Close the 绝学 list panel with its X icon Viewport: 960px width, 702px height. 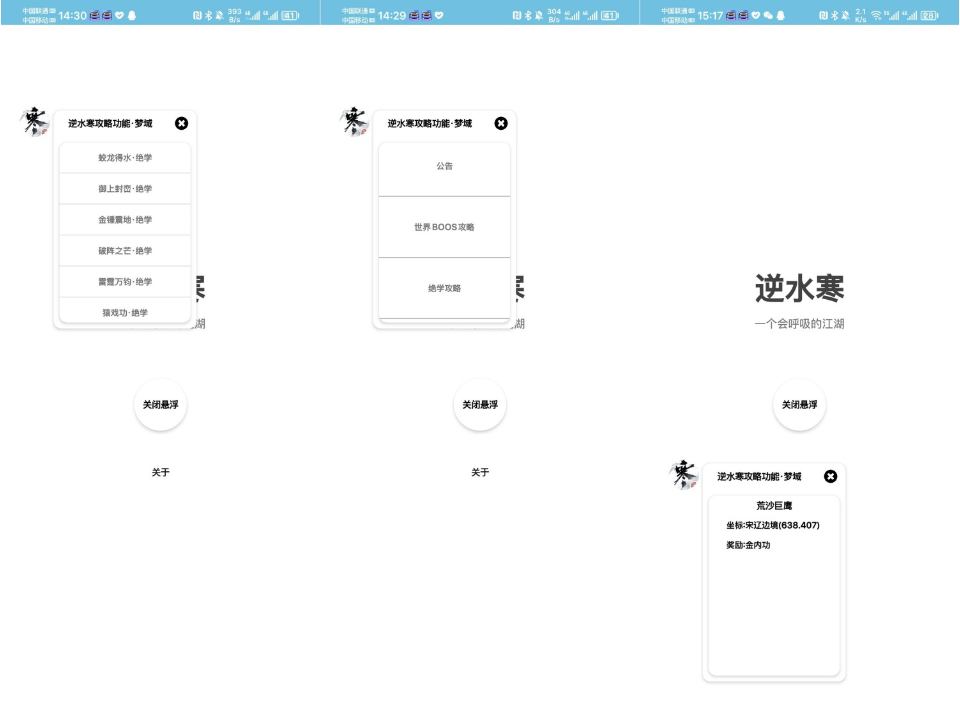(x=181, y=124)
